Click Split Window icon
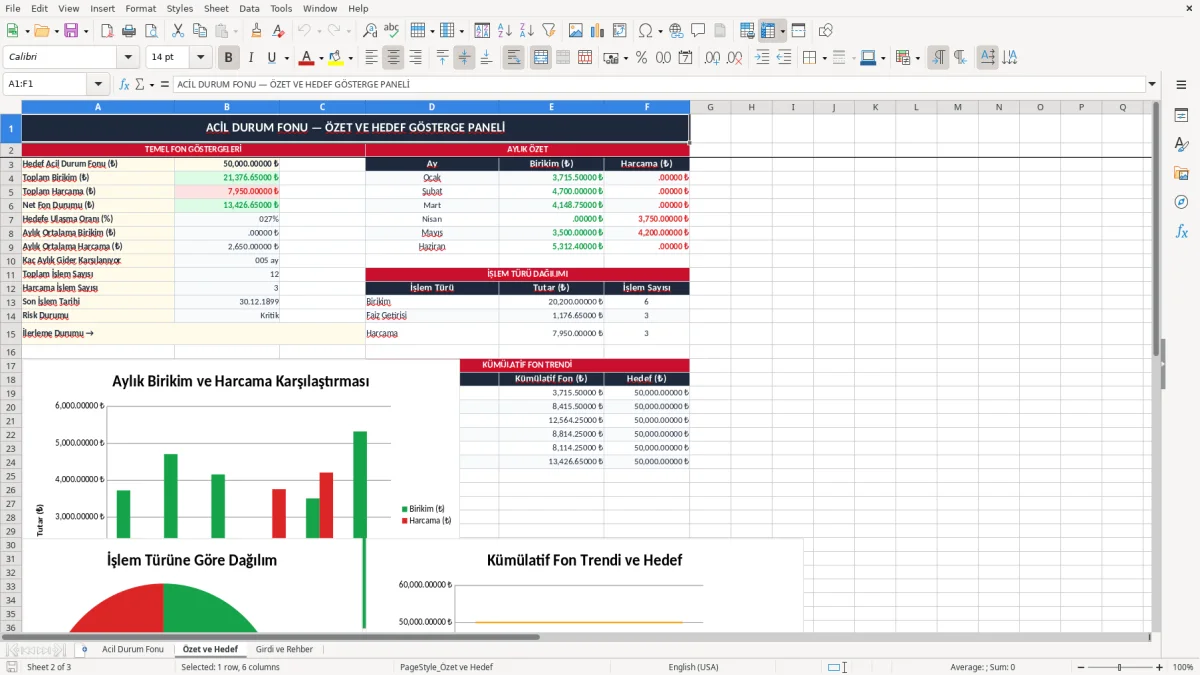Image resolution: width=1200 pixels, height=675 pixels. [798, 31]
